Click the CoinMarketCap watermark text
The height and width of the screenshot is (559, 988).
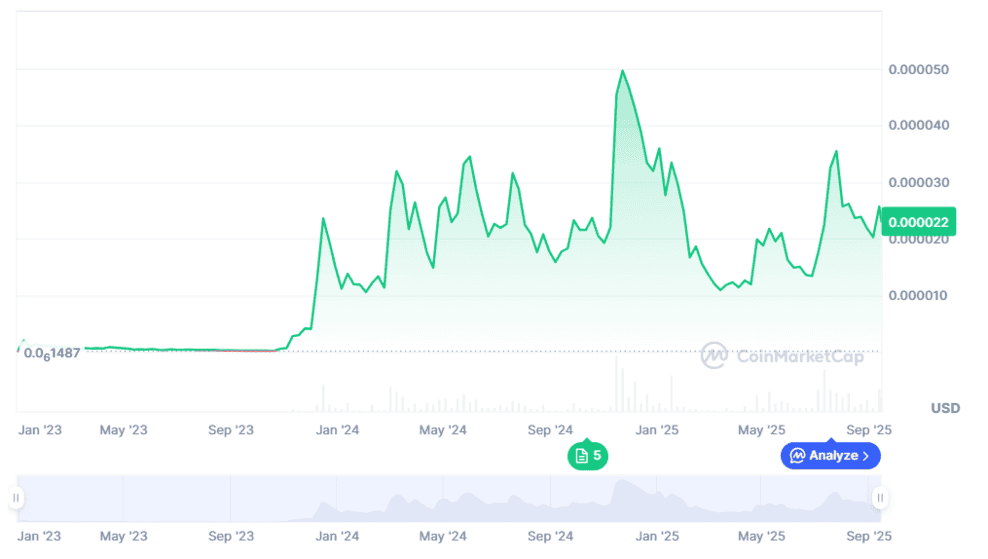799,357
